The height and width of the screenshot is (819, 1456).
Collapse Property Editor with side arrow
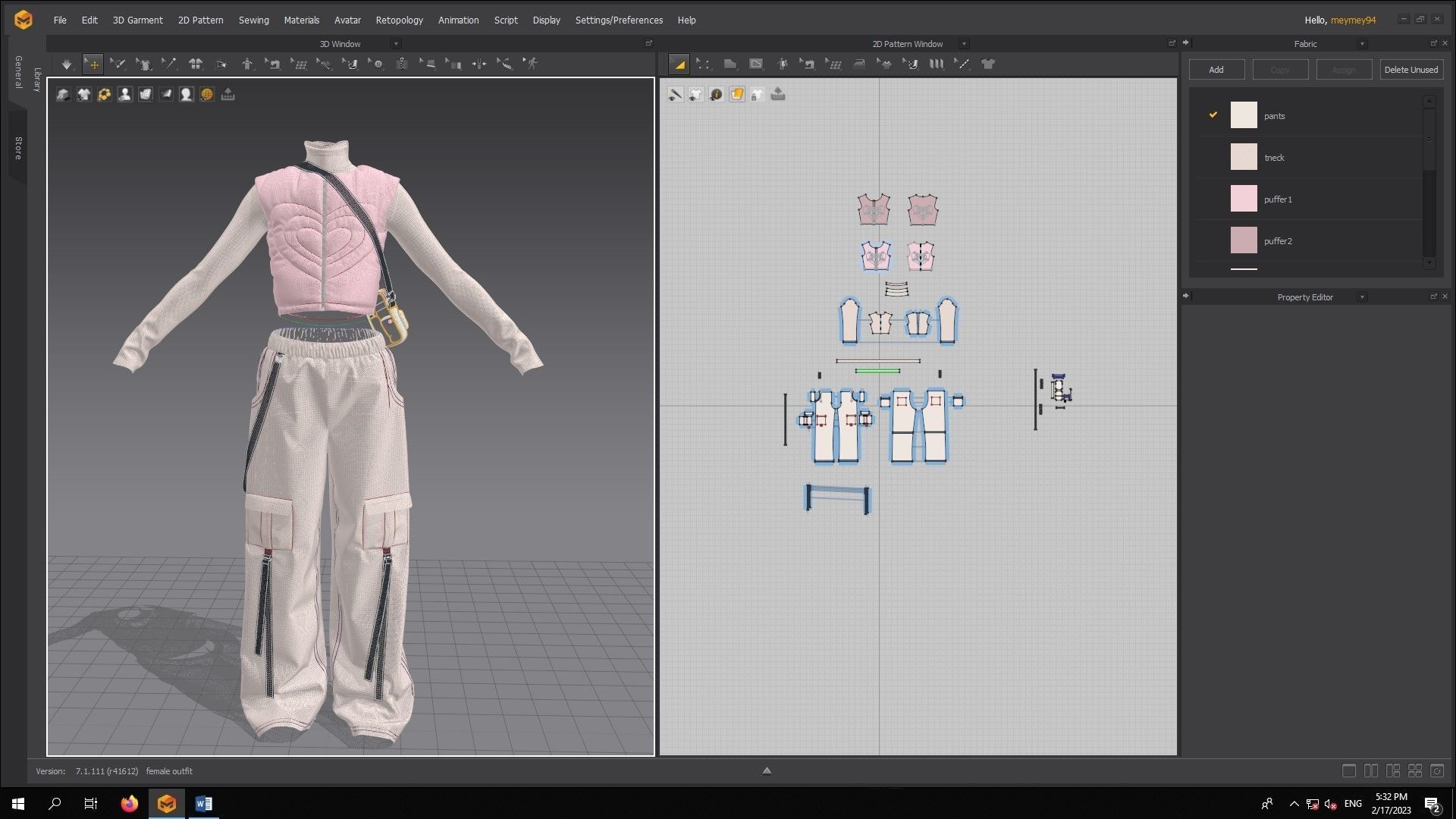point(1185,296)
